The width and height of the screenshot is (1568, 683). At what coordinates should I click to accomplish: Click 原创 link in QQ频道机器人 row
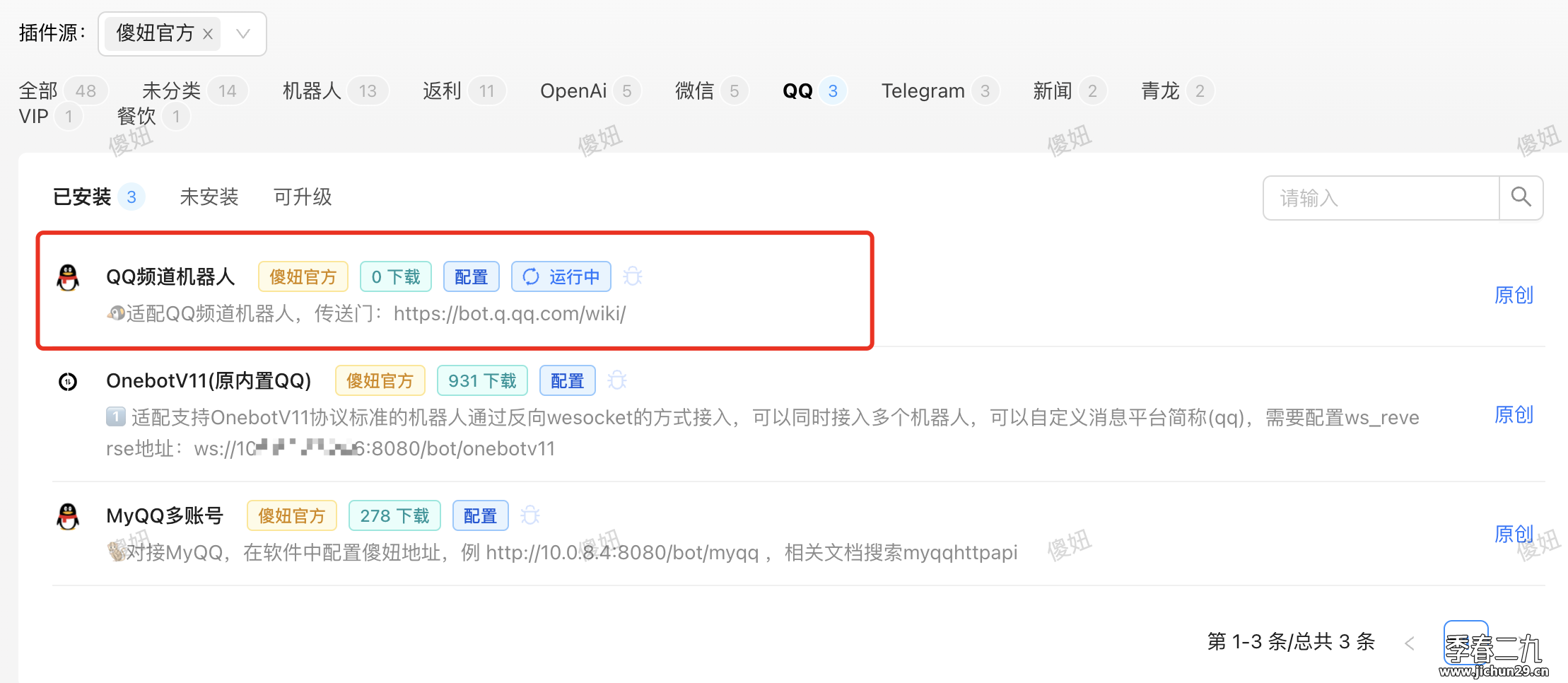pos(1514,295)
